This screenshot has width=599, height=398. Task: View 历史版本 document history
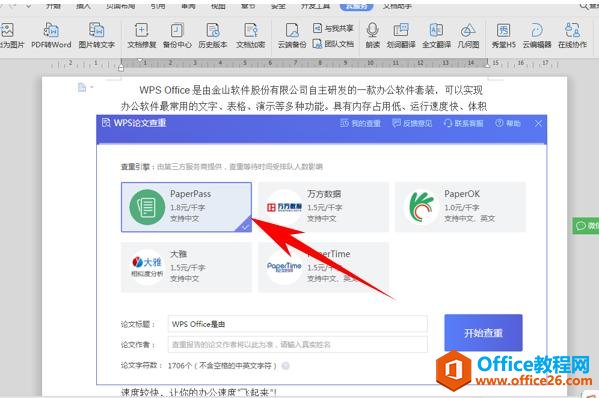pos(212,35)
